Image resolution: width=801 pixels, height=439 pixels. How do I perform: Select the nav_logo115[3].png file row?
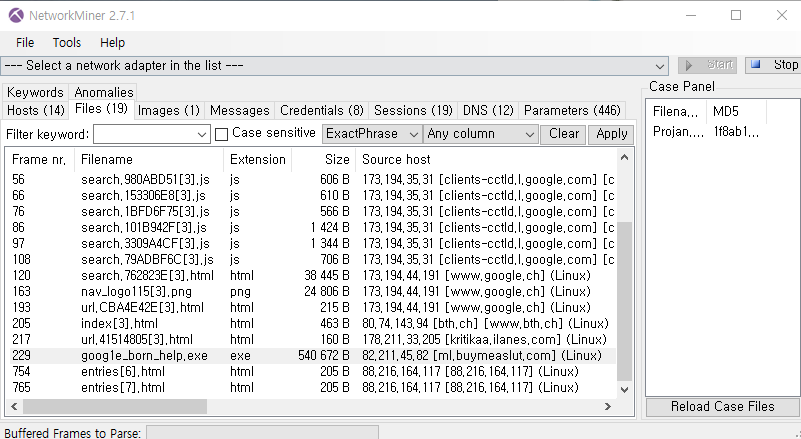(x=313, y=291)
